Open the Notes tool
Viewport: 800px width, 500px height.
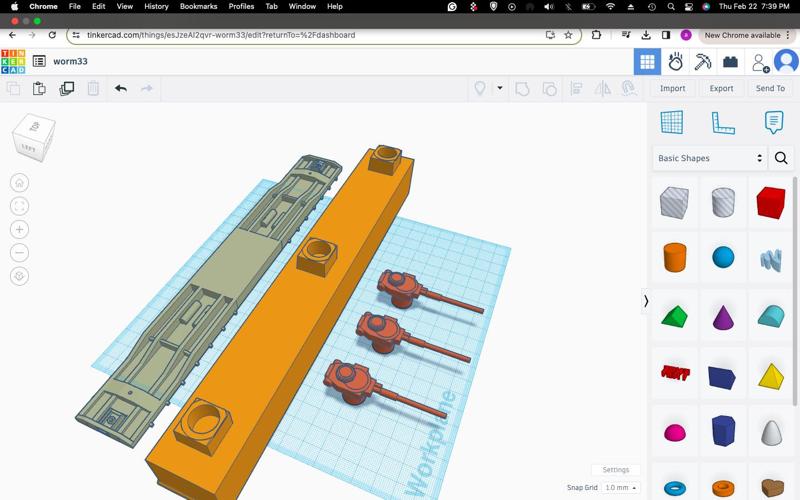(773, 123)
